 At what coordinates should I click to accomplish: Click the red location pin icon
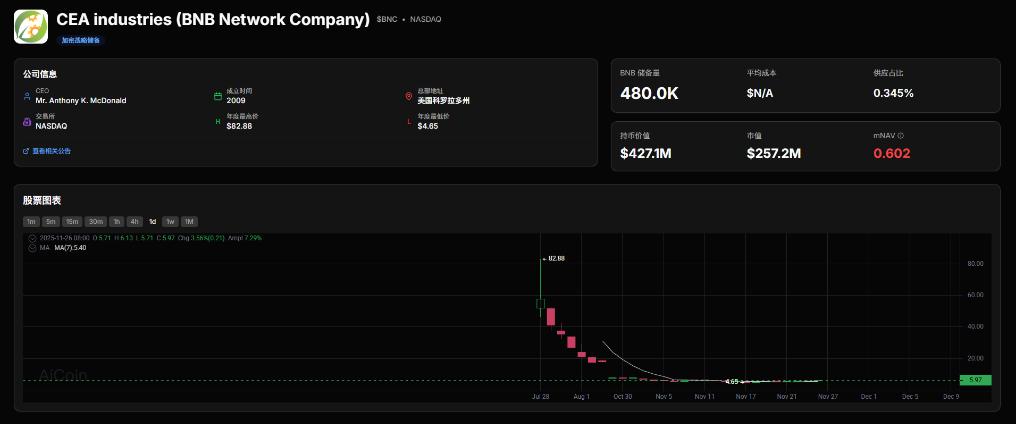(408, 96)
